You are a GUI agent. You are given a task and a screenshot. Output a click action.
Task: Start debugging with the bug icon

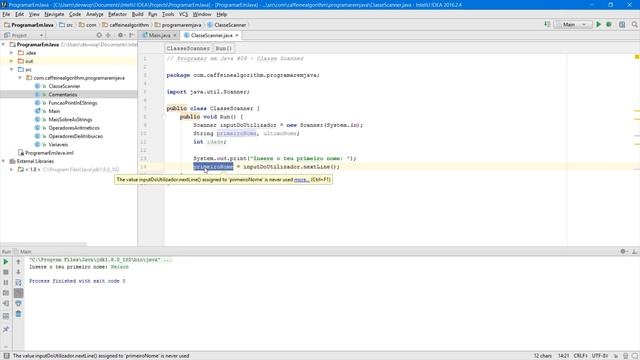click(609, 24)
